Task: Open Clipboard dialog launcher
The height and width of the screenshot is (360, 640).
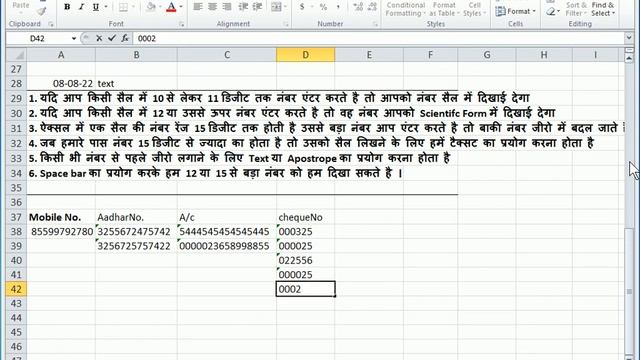Action: [x=51, y=24]
